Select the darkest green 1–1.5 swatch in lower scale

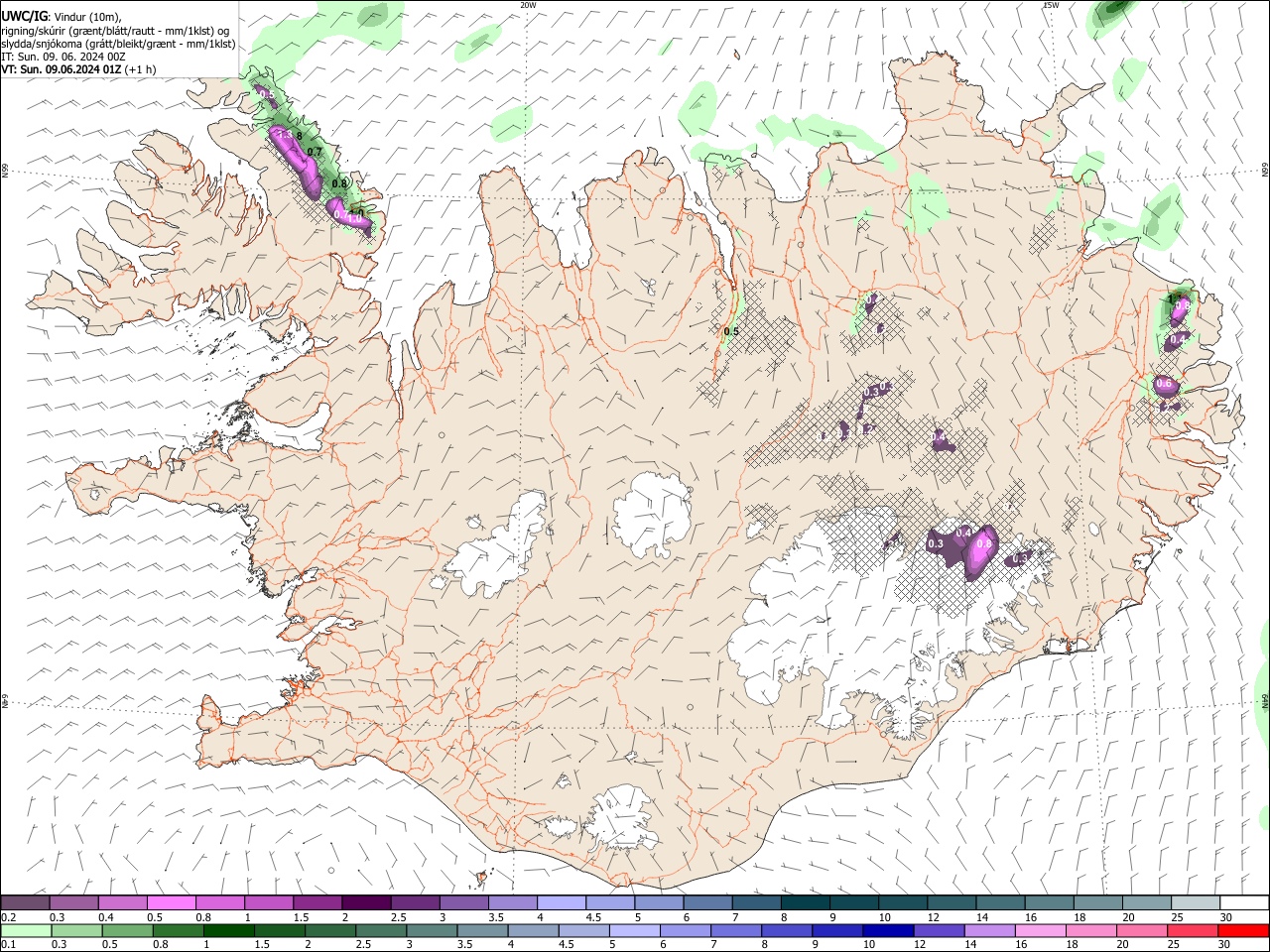tap(228, 931)
